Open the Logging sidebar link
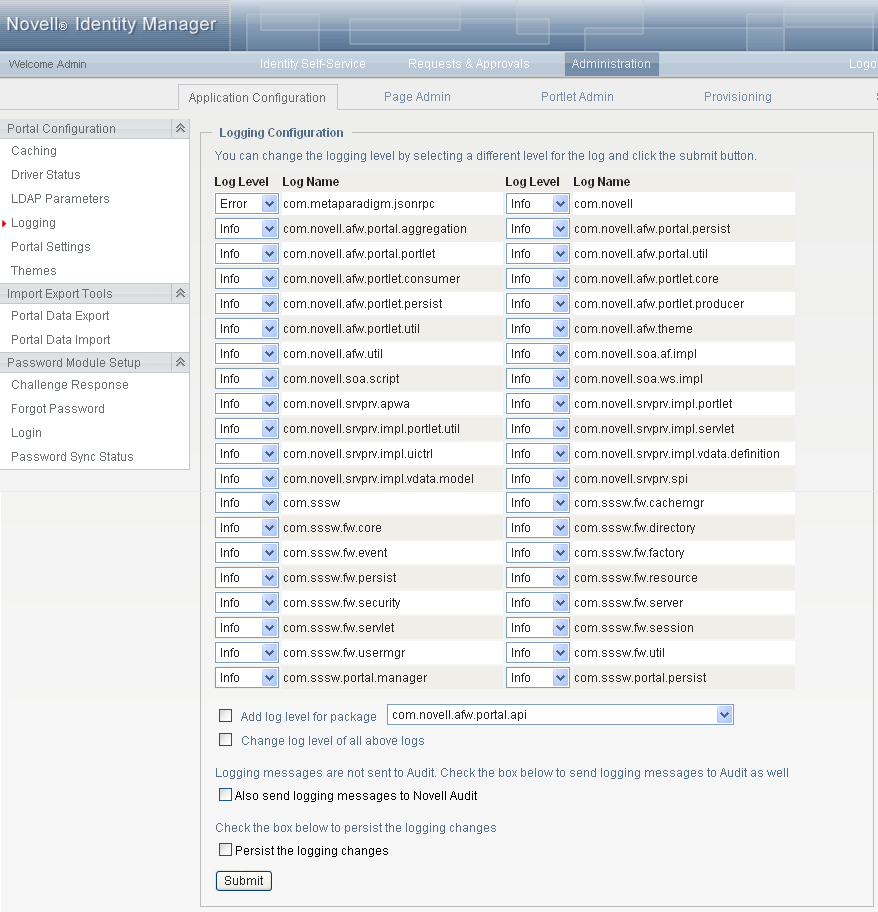Image resolution: width=878 pixels, height=912 pixels. point(33,223)
